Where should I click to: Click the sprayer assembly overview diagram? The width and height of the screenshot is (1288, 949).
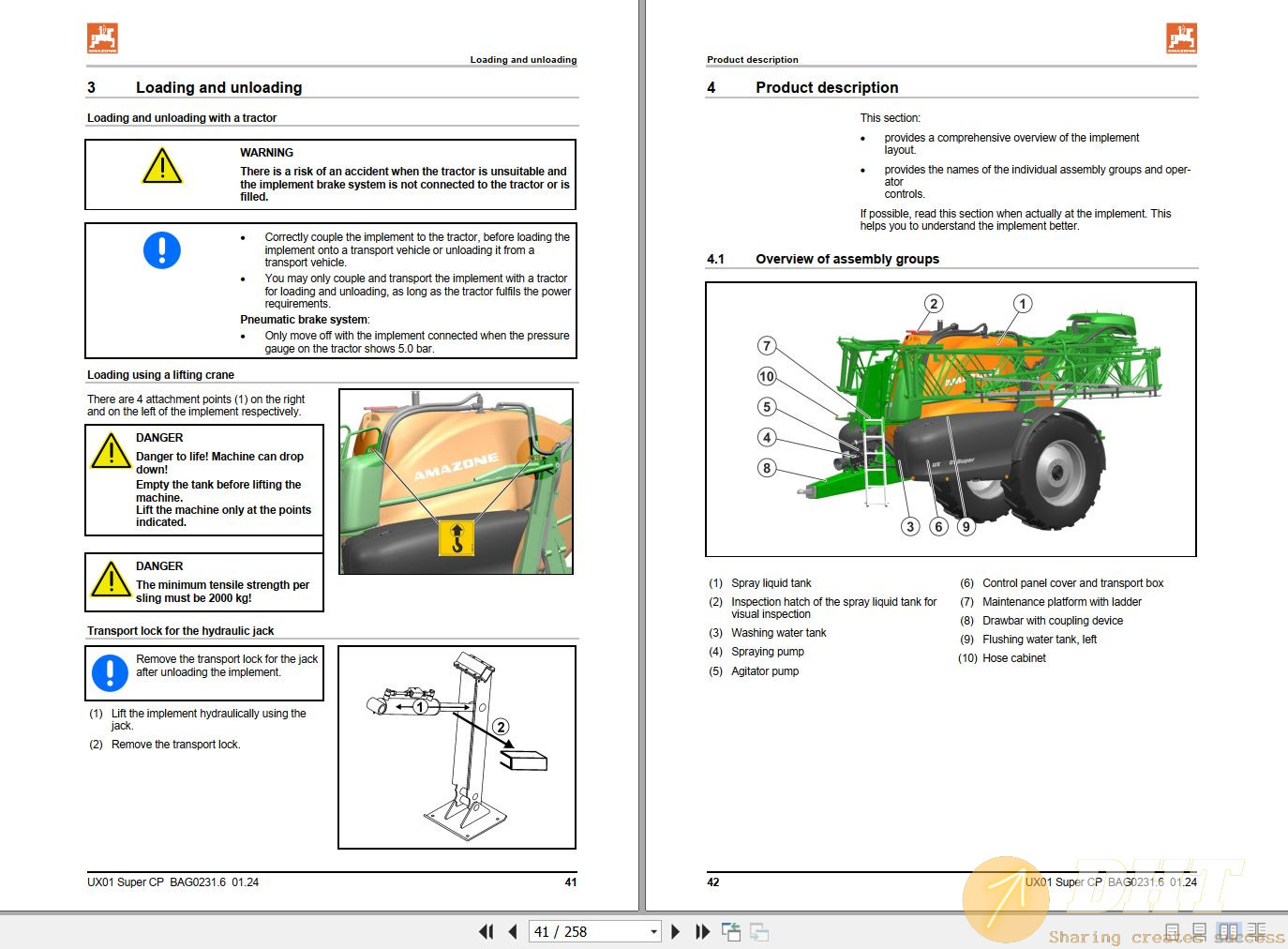(x=951, y=419)
